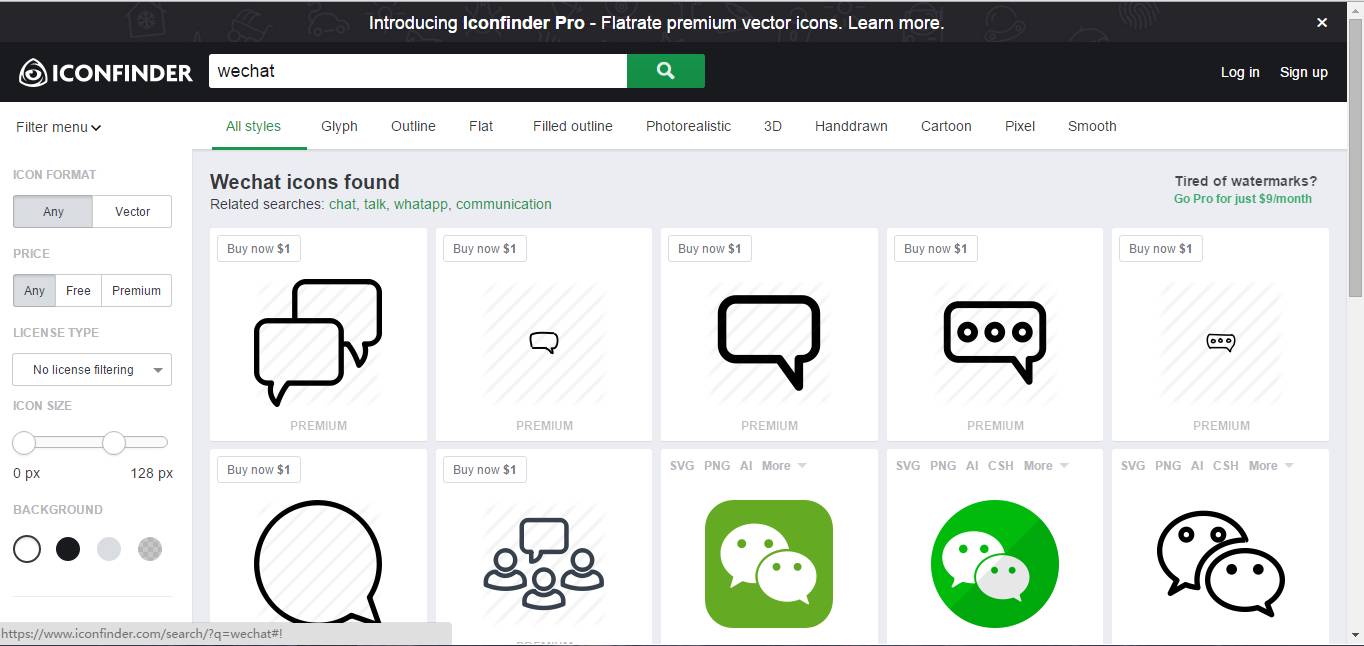Viewport: 1364px width, 646px height.
Task: Open the green square WeChat icon
Action: tap(769, 564)
